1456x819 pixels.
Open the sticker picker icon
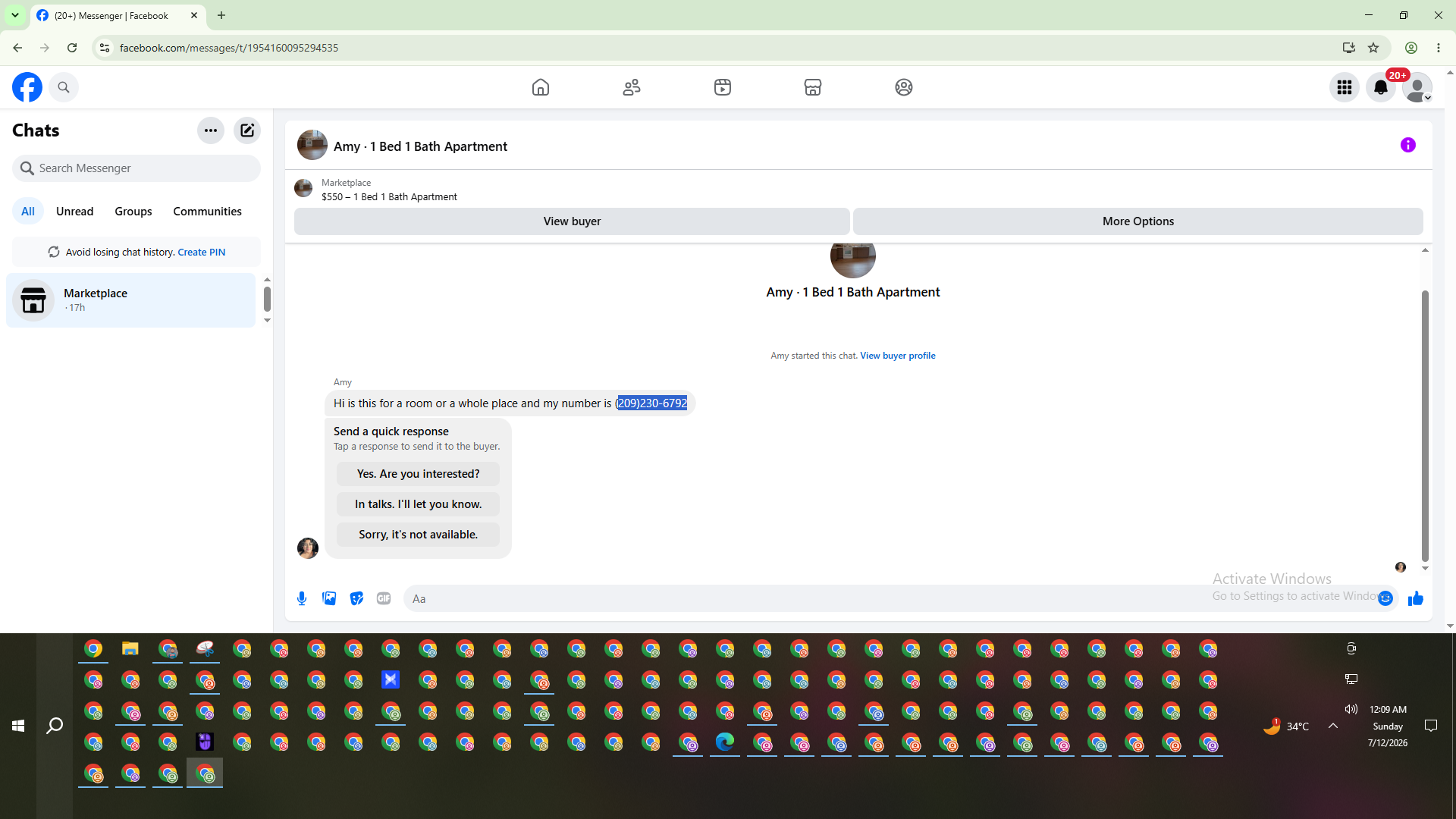[x=356, y=599]
